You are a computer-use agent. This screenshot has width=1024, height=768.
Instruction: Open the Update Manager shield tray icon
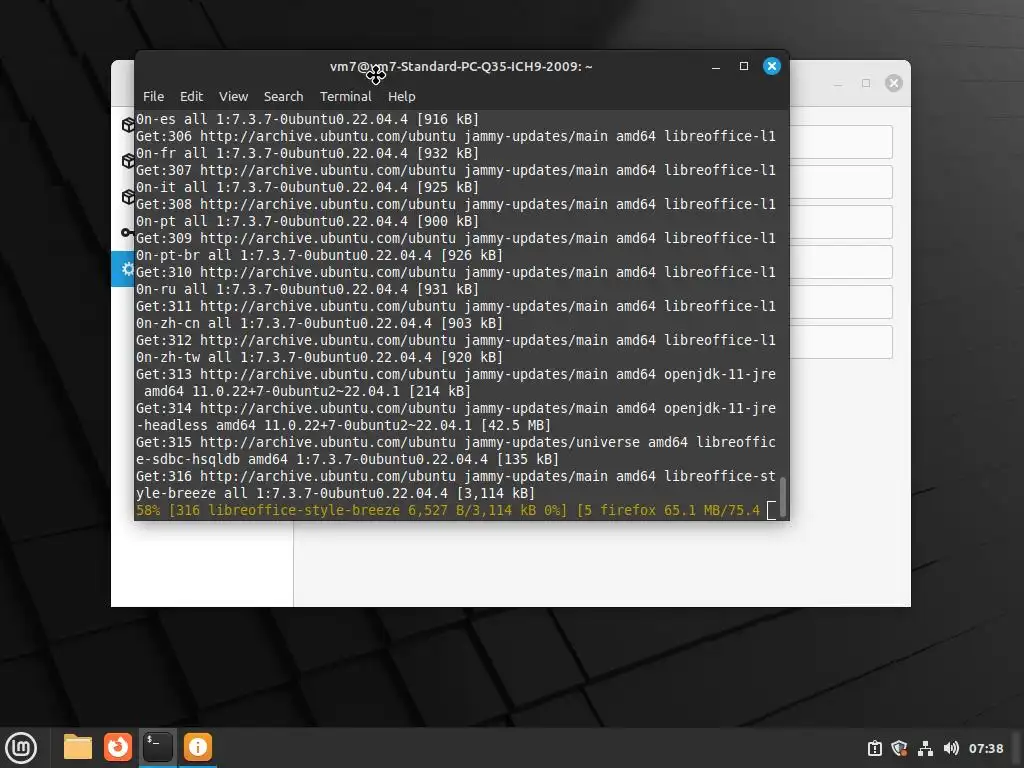pos(899,748)
